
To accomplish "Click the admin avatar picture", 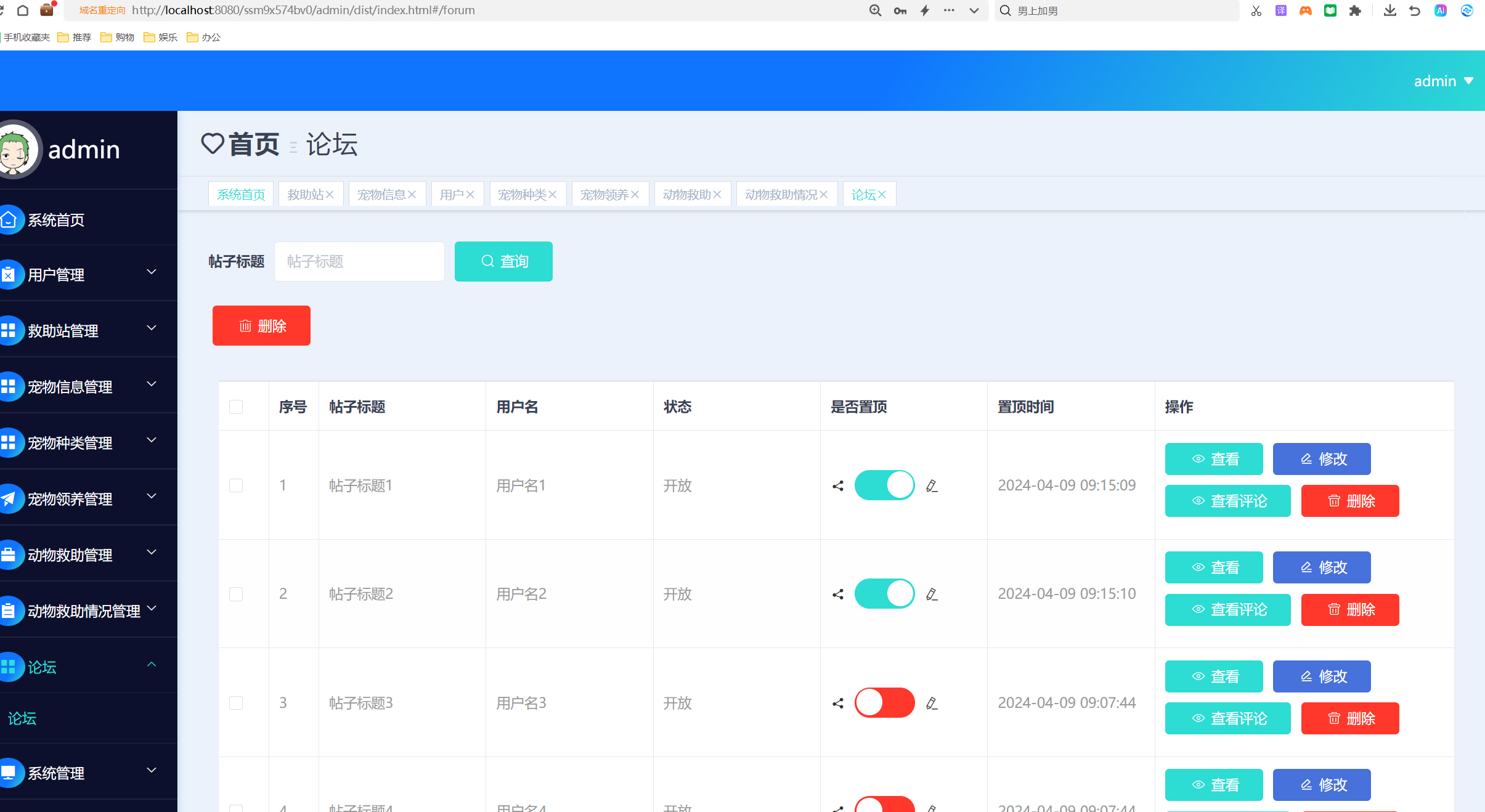I will (16, 149).
